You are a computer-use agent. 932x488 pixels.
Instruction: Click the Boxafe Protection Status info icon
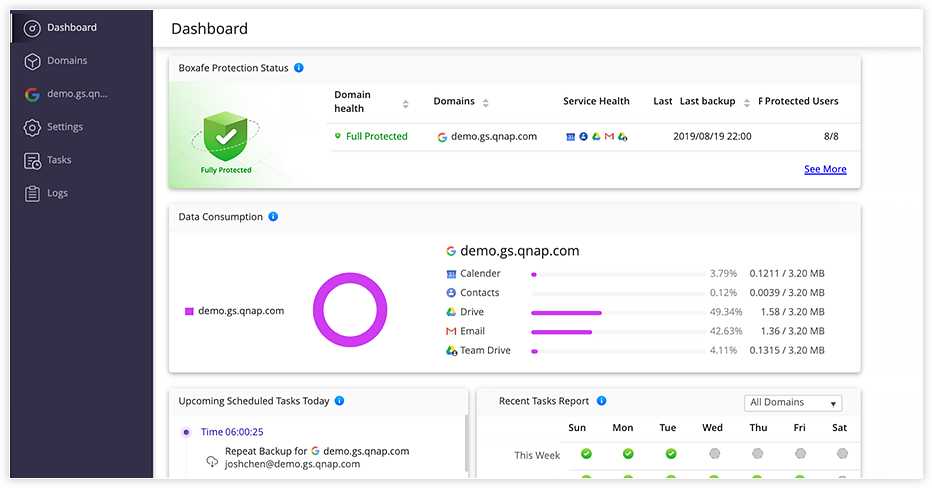click(299, 68)
